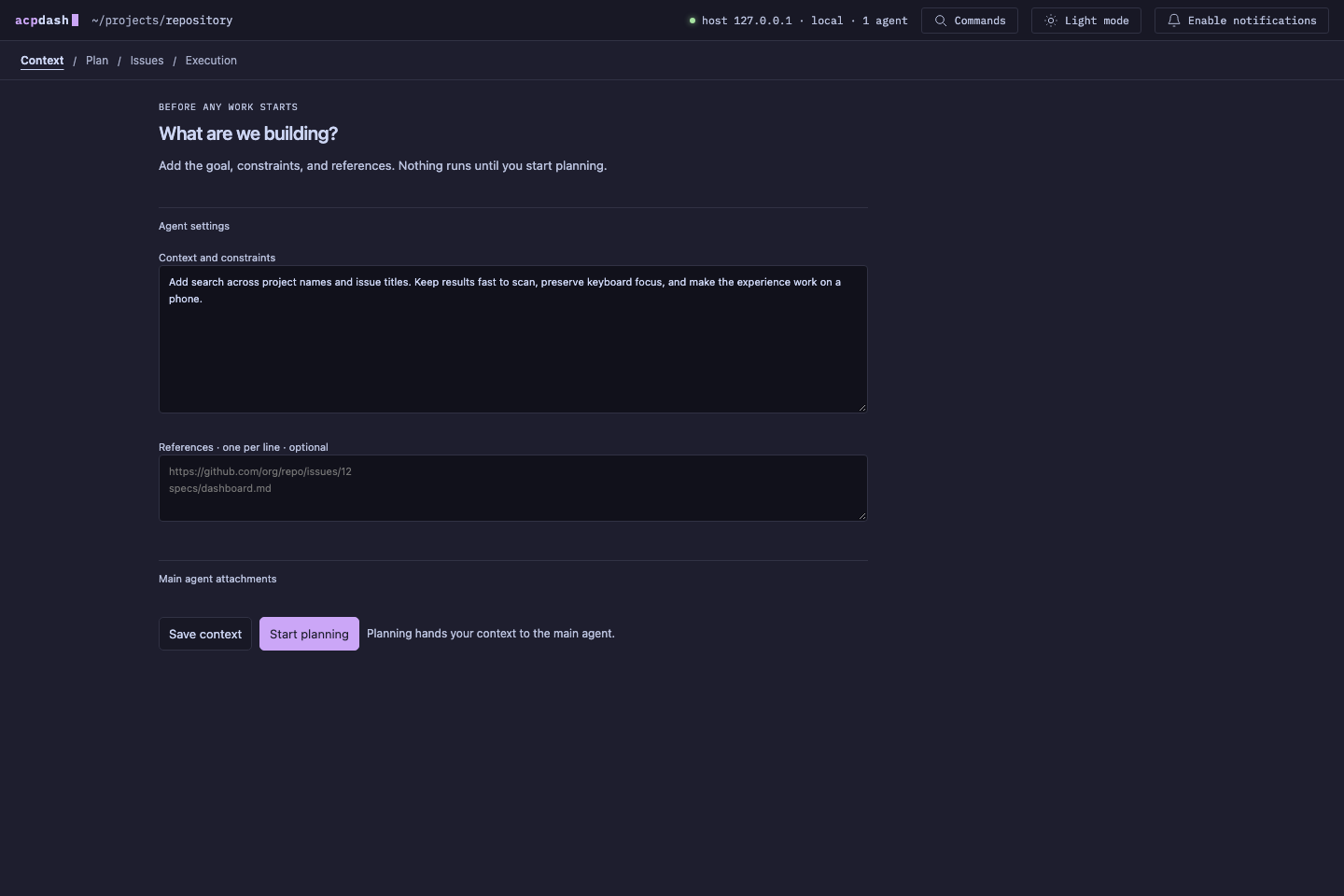Start planning with the purple button

309,634
